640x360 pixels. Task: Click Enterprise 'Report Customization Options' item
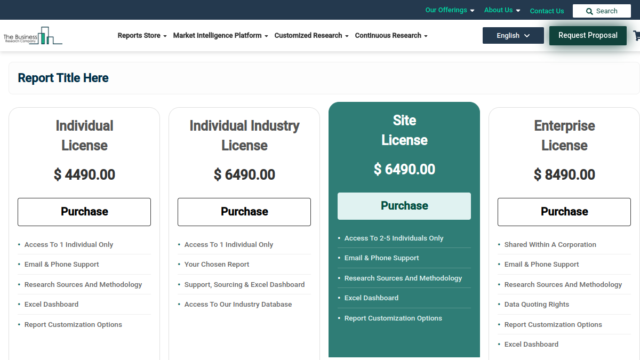pyautogui.click(x=553, y=324)
